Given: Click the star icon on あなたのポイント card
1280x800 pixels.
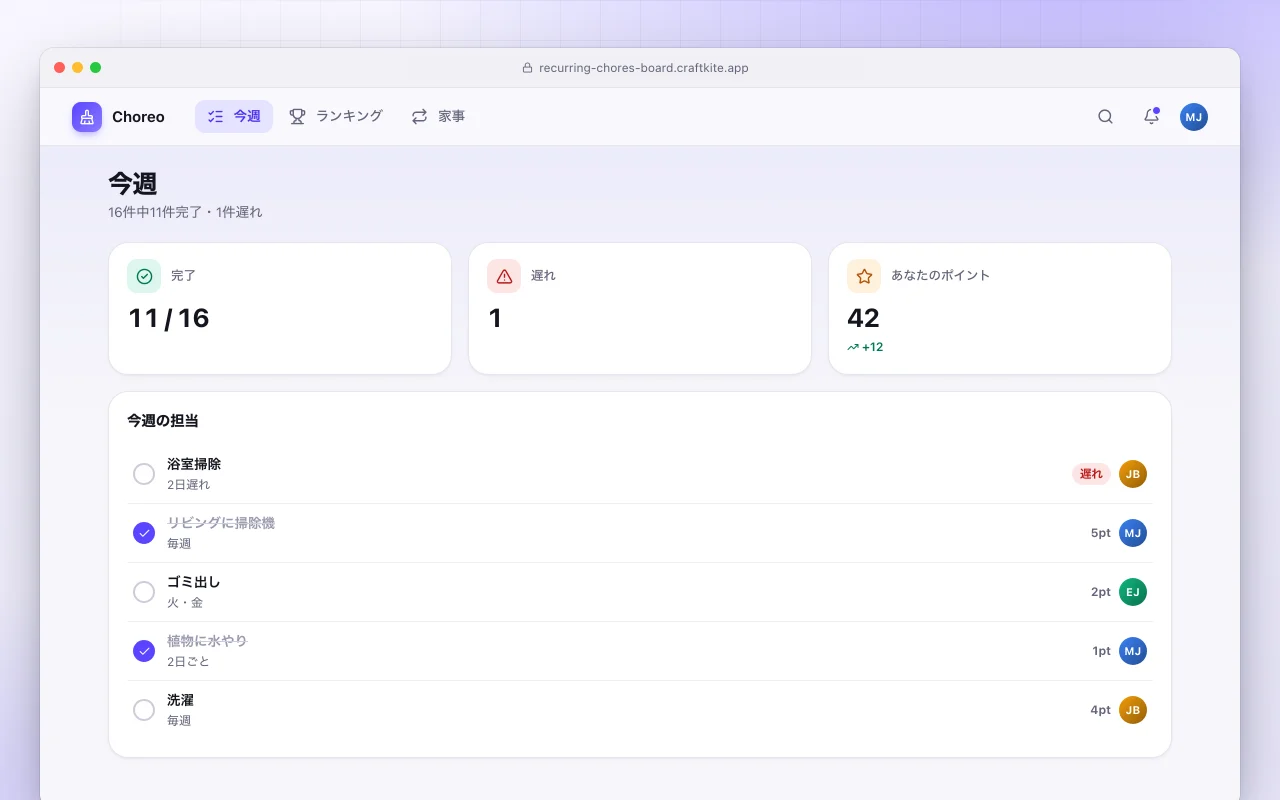Looking at the screenshot, I should tap(864, 276).
